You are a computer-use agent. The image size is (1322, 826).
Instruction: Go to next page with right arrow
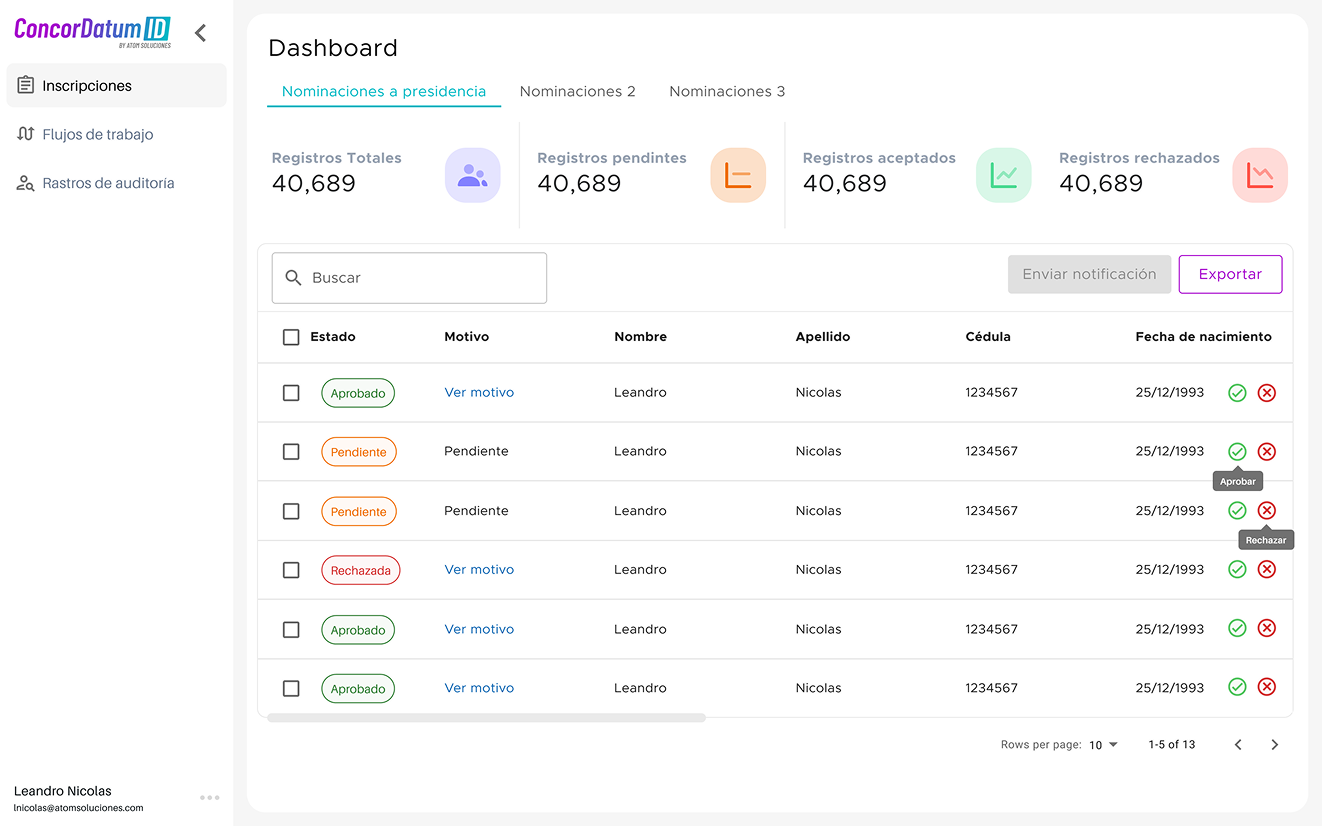pyautogui.click(x=1274, y=745)
